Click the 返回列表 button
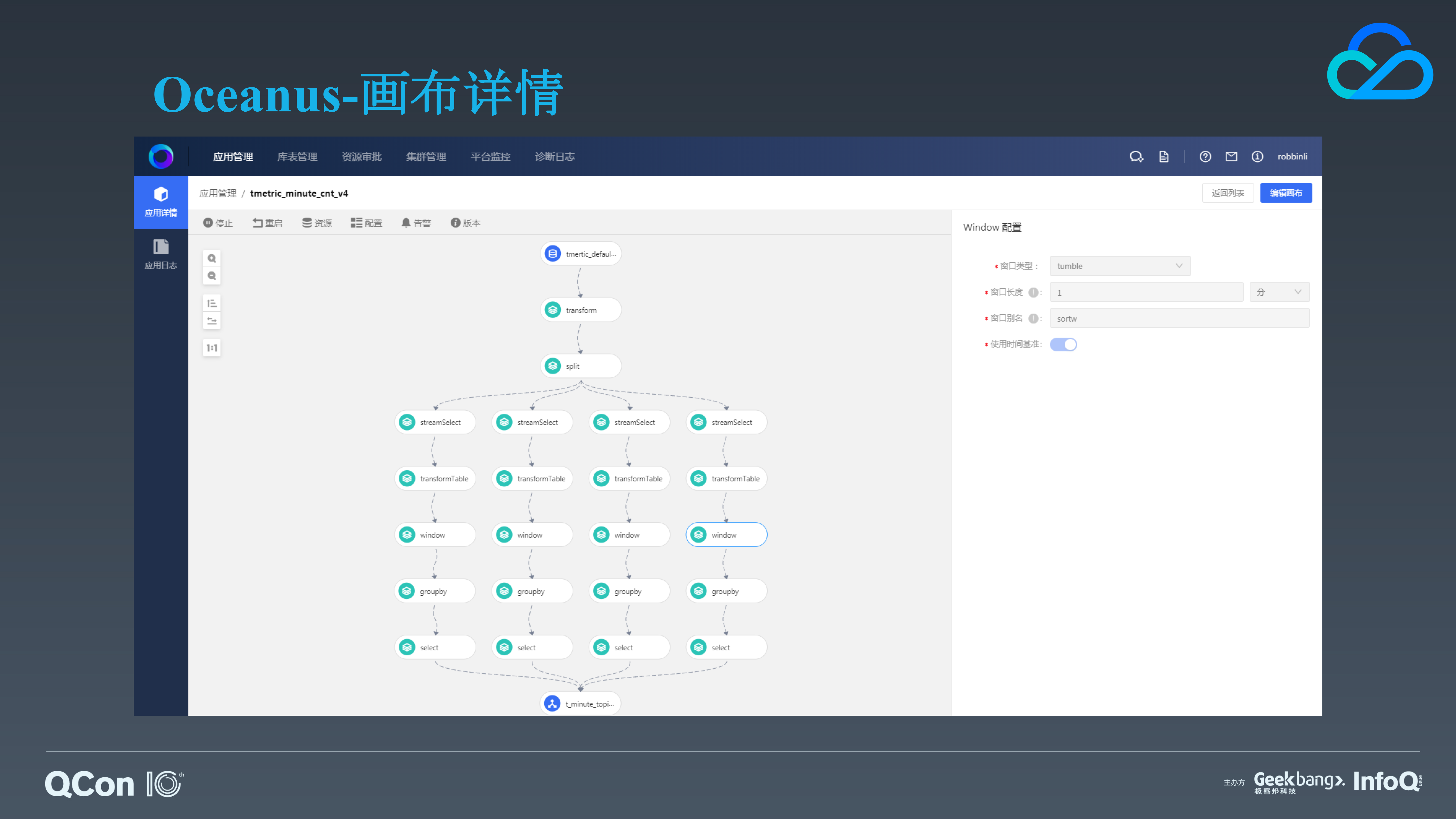Viewport: 1456px width, 819px height. pos(1228,193)
